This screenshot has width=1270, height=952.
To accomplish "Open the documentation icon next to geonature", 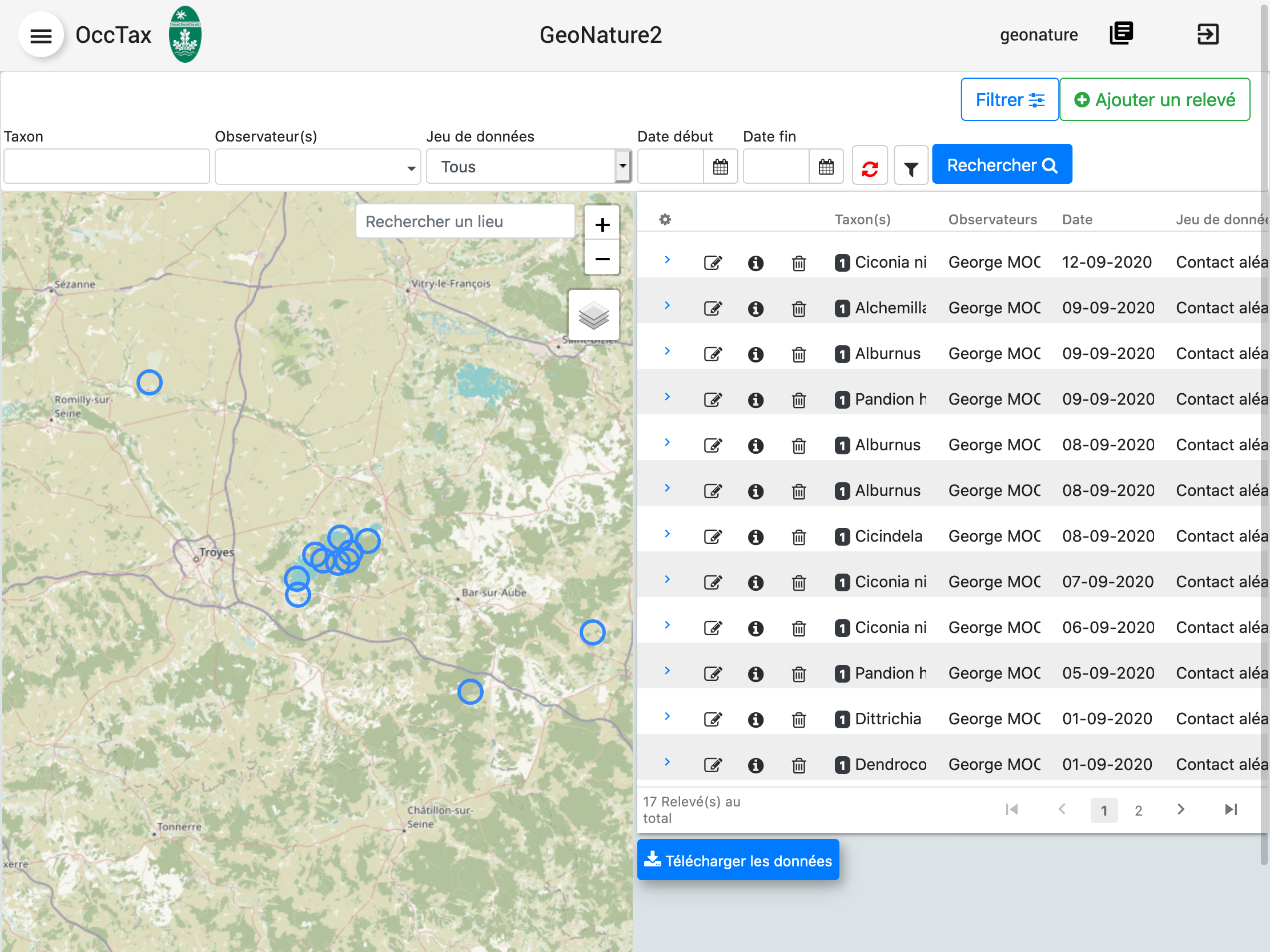I will point(1121,34).
